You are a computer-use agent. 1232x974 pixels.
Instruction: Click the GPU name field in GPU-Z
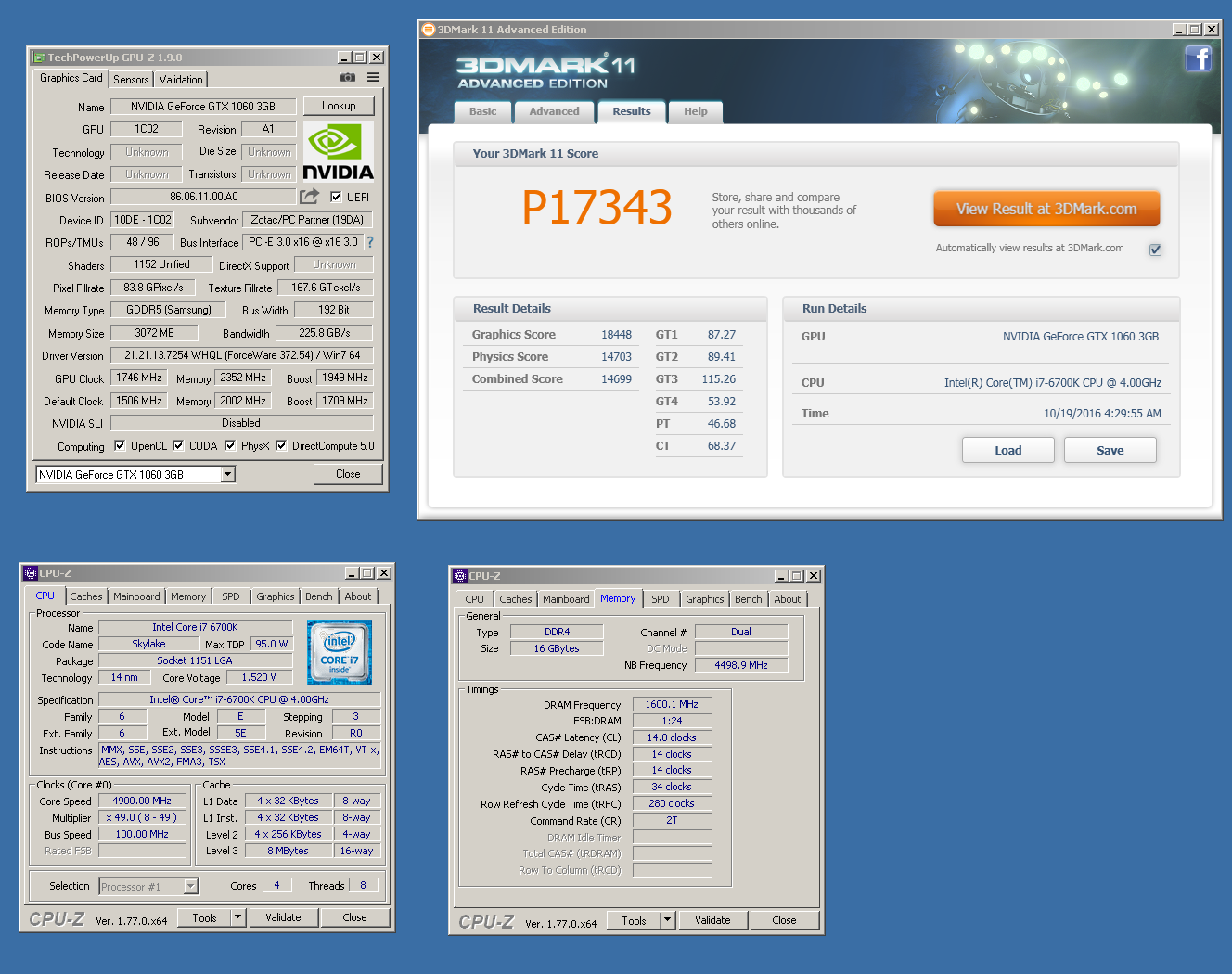(x=203, y=107)
